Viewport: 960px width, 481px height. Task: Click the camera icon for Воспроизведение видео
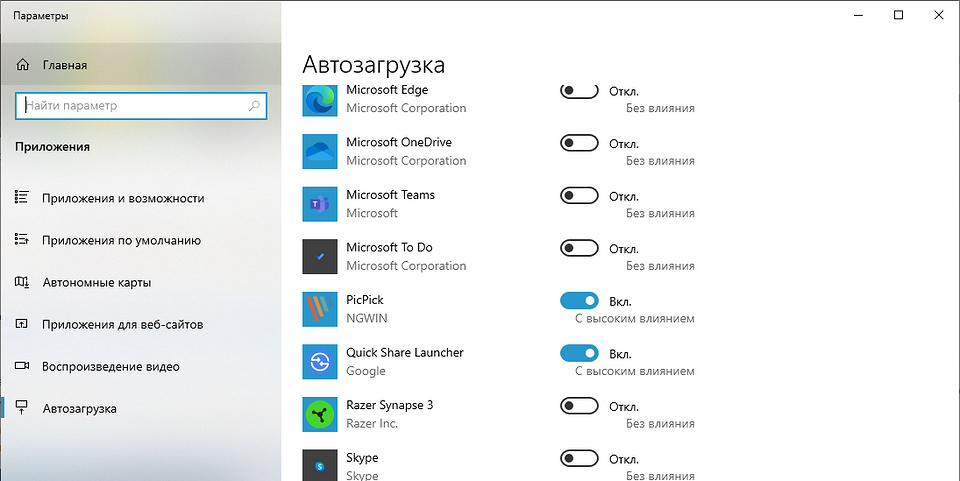tap(21, 366)
